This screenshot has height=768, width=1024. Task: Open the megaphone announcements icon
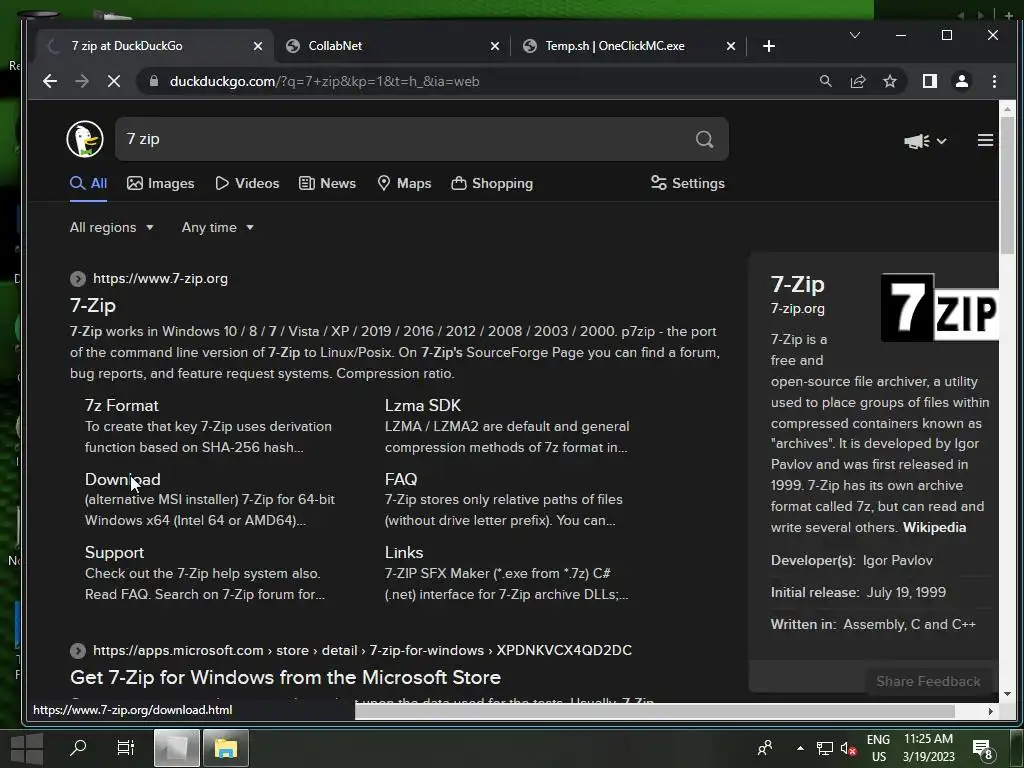(917, 141)
